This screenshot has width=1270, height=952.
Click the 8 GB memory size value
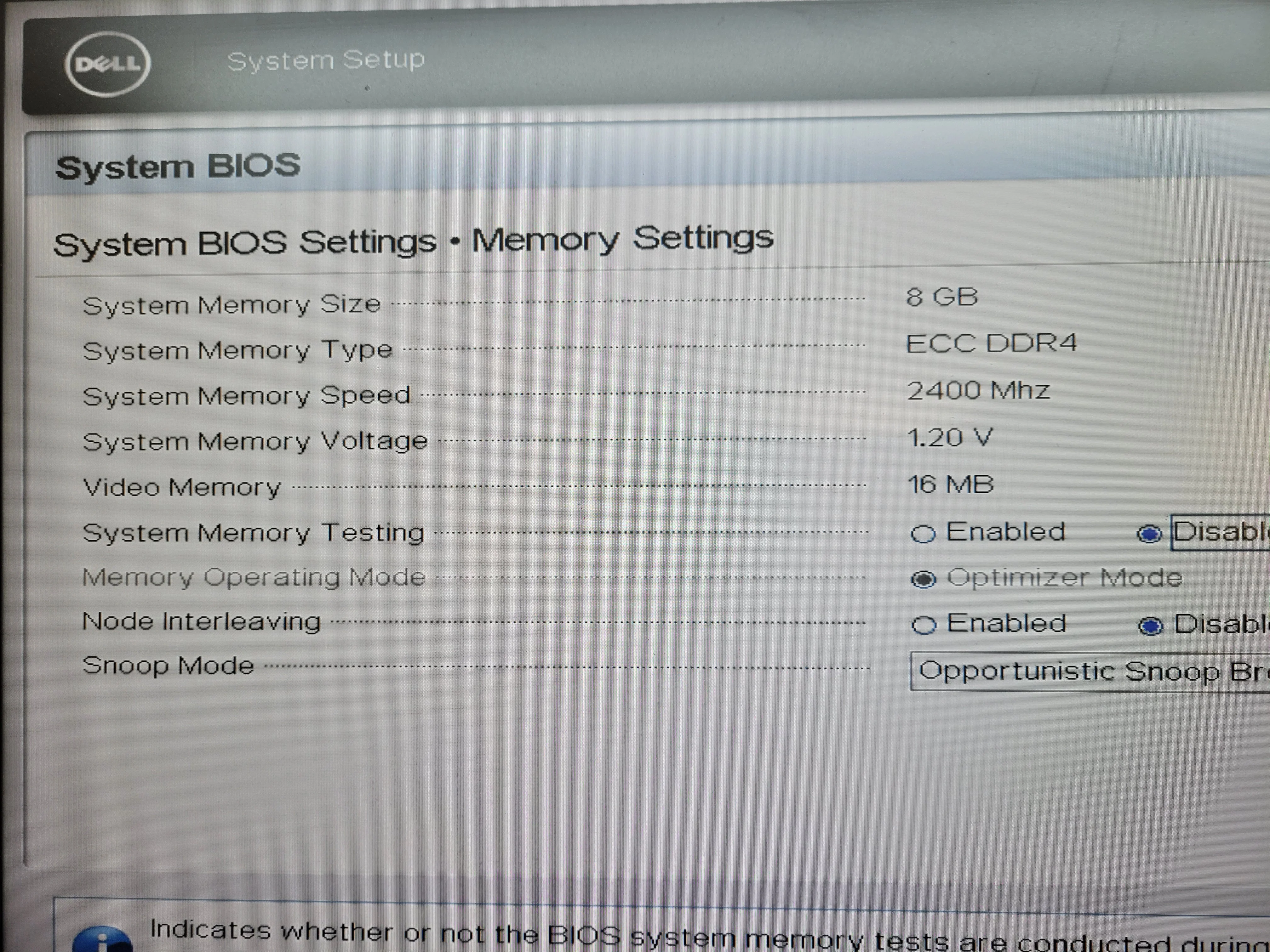942,297
